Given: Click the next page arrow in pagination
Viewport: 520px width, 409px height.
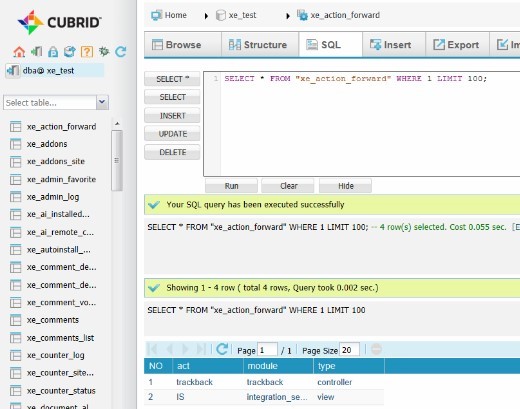Looking at the screenshot, I should click(x=185, y=349).
